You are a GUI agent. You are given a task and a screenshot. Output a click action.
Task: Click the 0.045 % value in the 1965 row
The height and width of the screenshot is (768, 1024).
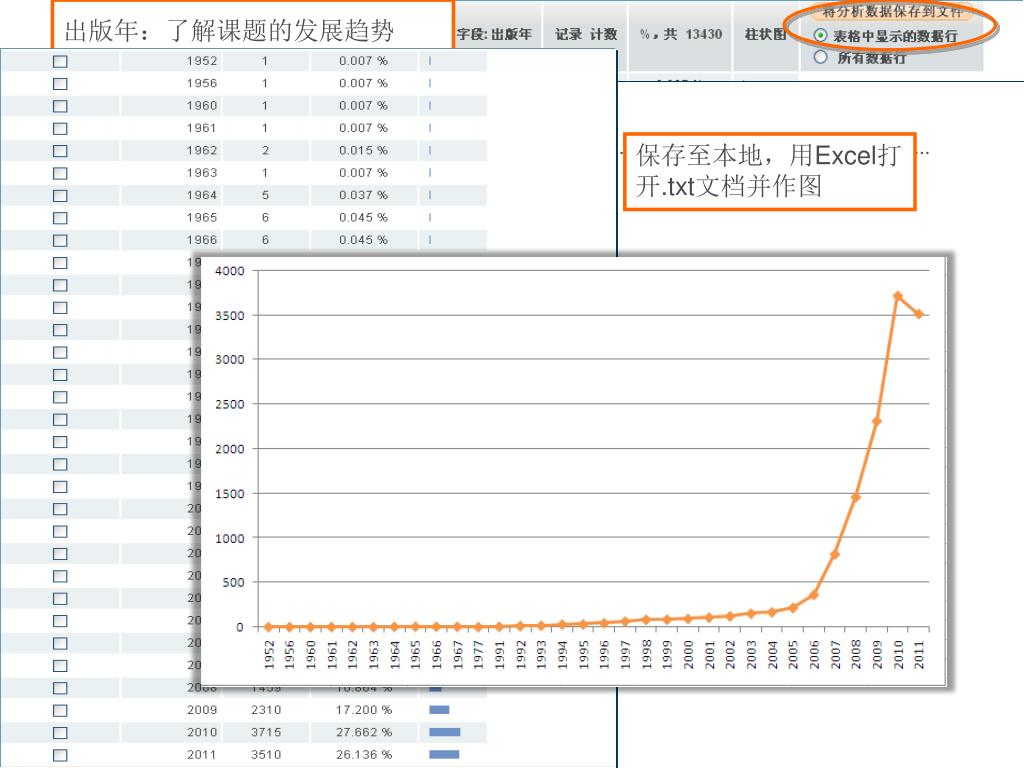pos(363,217)
